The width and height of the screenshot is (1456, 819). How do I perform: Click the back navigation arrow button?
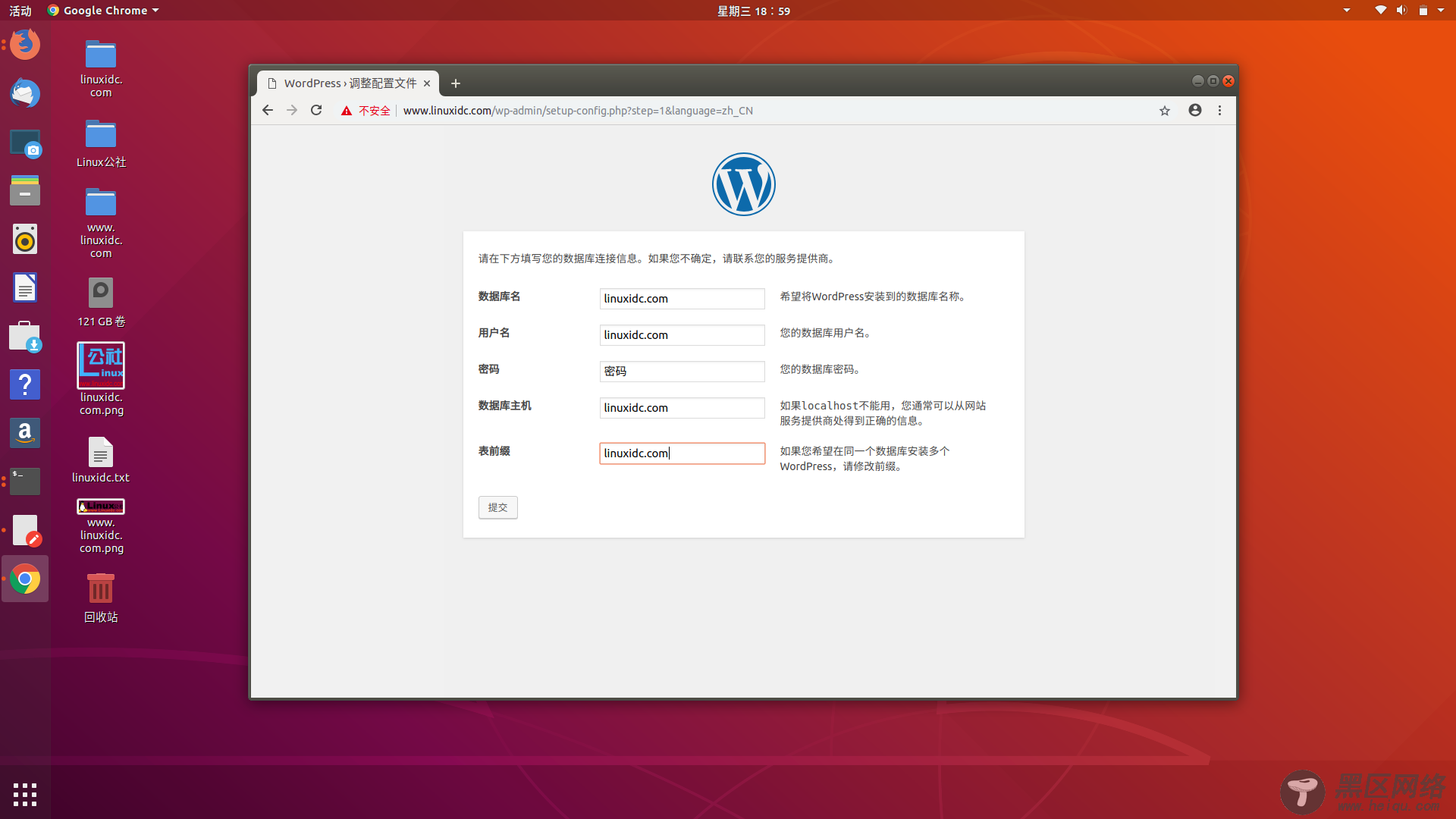click(267, 110)
